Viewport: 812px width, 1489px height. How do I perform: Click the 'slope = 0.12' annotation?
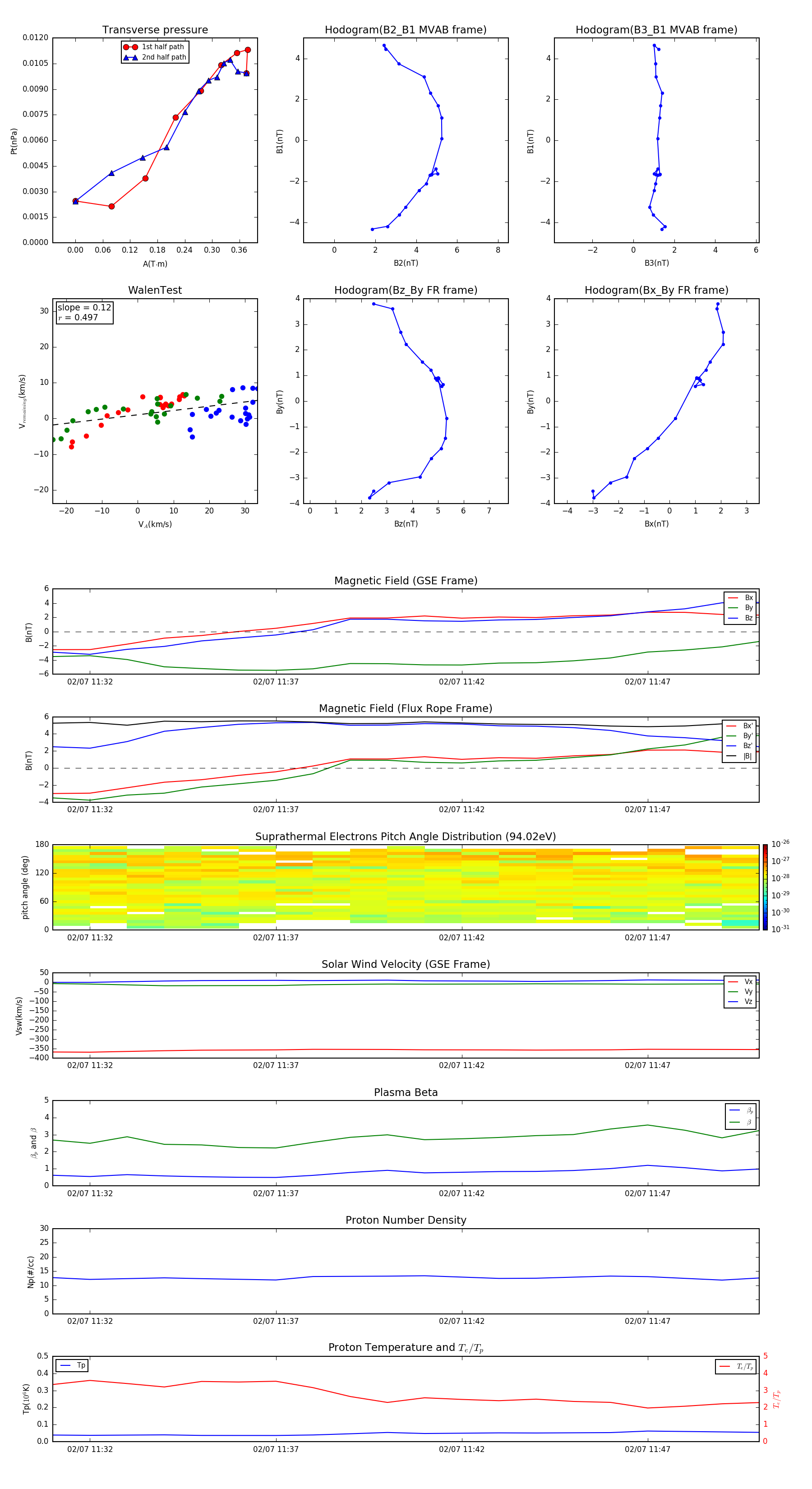[84, 308]
